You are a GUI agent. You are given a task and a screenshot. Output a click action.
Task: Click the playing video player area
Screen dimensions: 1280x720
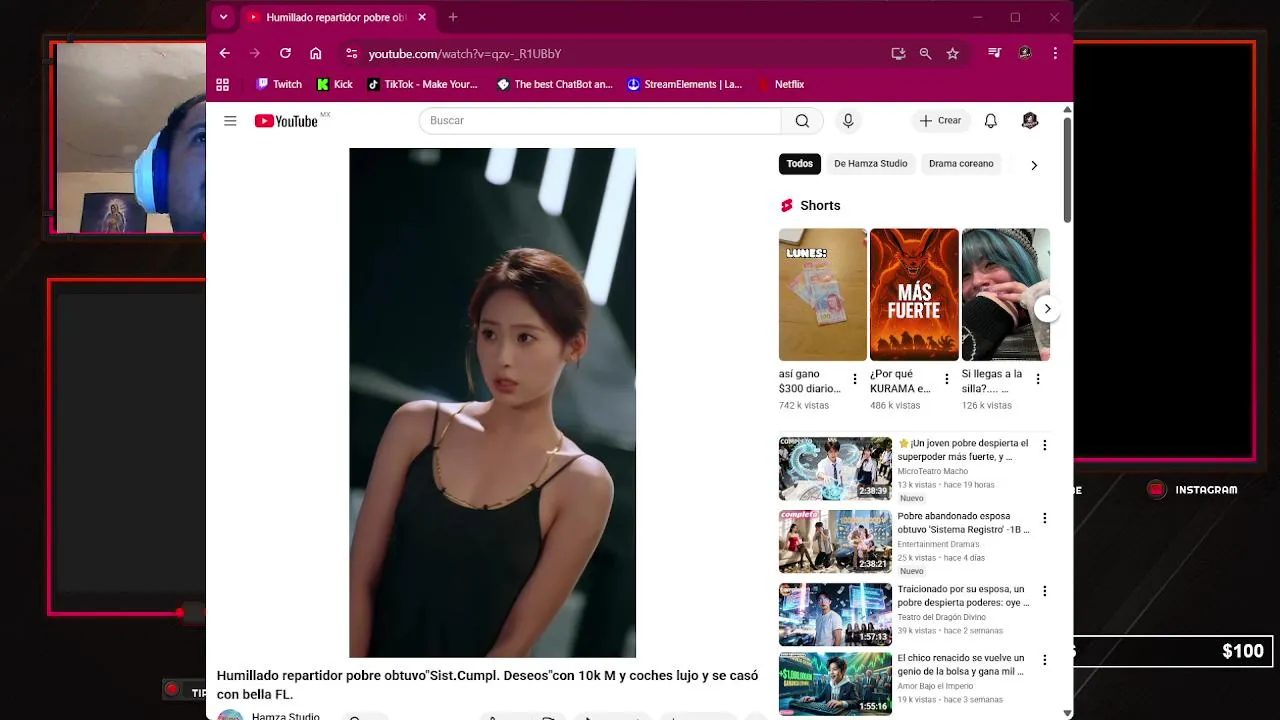492,403
